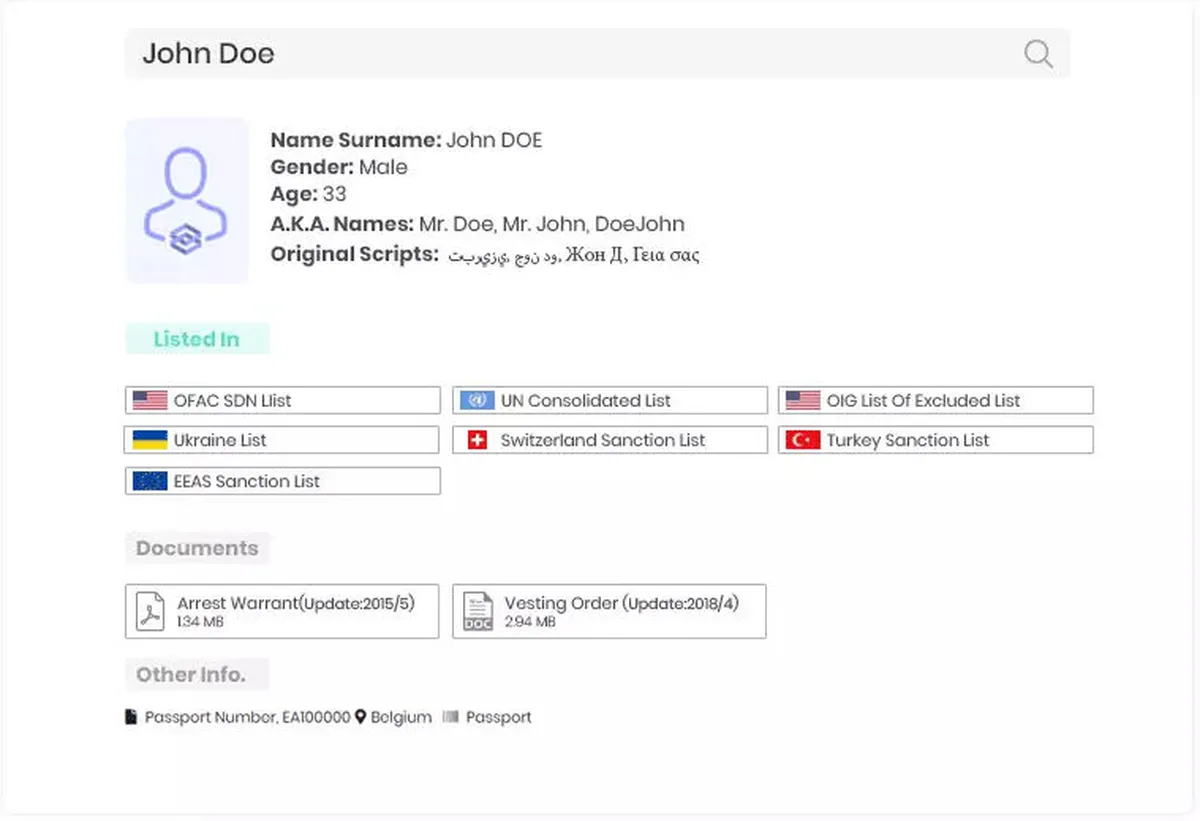This screenshot has height=821, width=1200.
Task: Click the Age: 33 line
Action: click(308, 194)
